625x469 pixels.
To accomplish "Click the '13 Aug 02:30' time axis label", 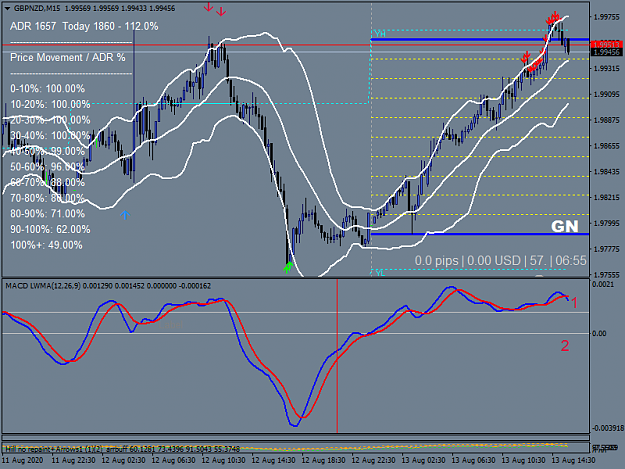I will (x=424, y=461).
